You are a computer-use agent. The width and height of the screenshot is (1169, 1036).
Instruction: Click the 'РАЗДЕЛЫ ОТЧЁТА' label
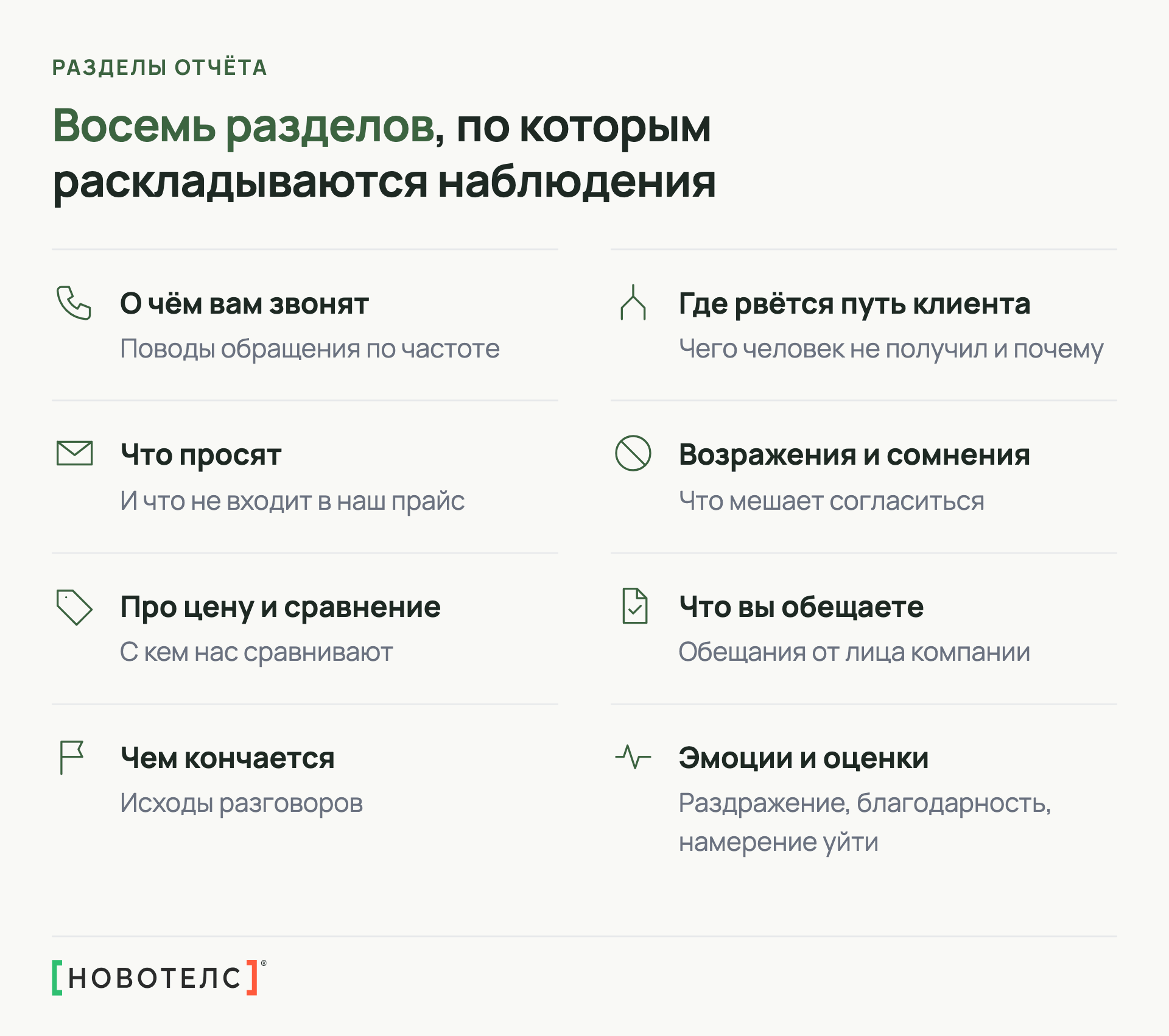click(160, 67)
